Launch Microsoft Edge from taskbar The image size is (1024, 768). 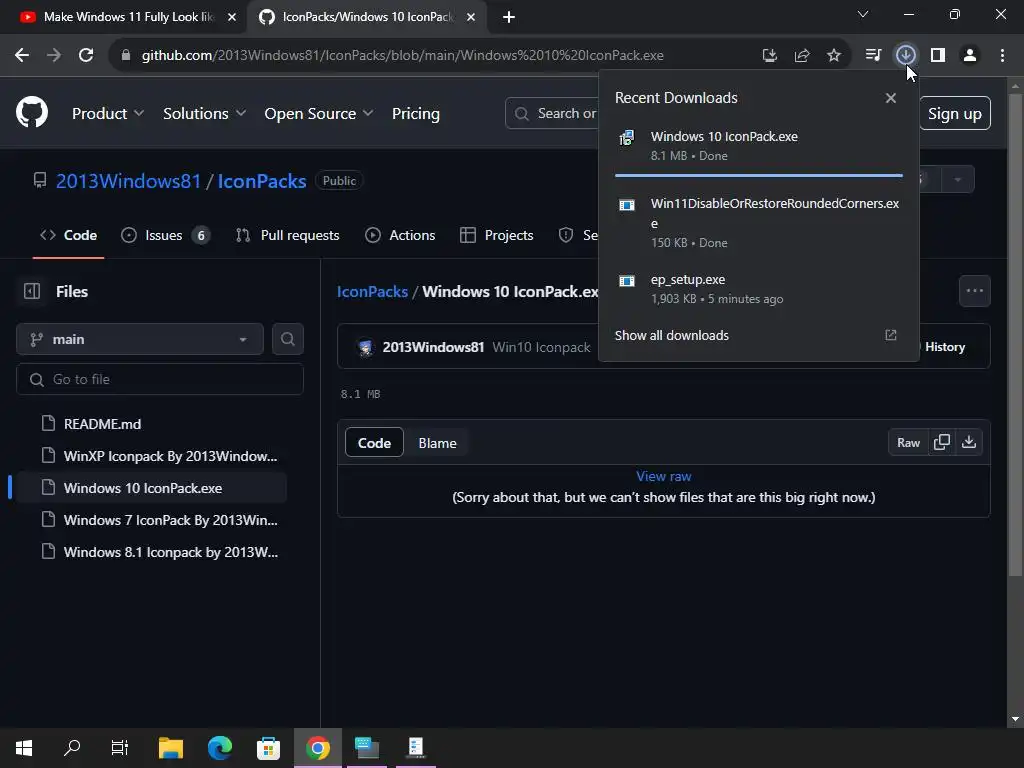point(219,748)
